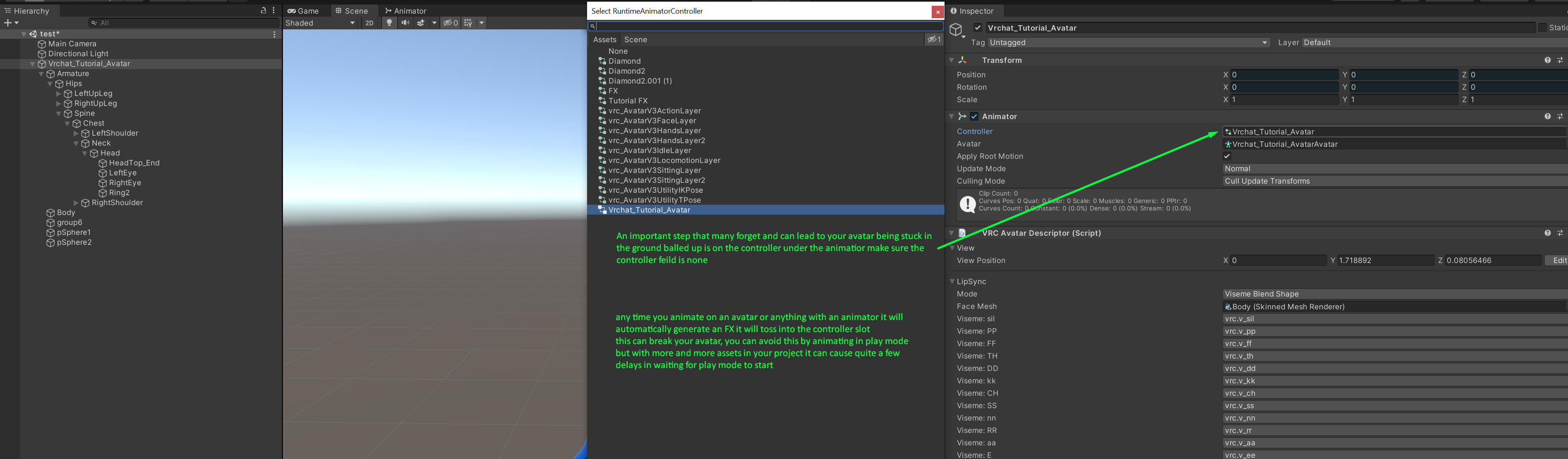
Task: Click the Hierarchy lock icon
Action: (263, 10)
